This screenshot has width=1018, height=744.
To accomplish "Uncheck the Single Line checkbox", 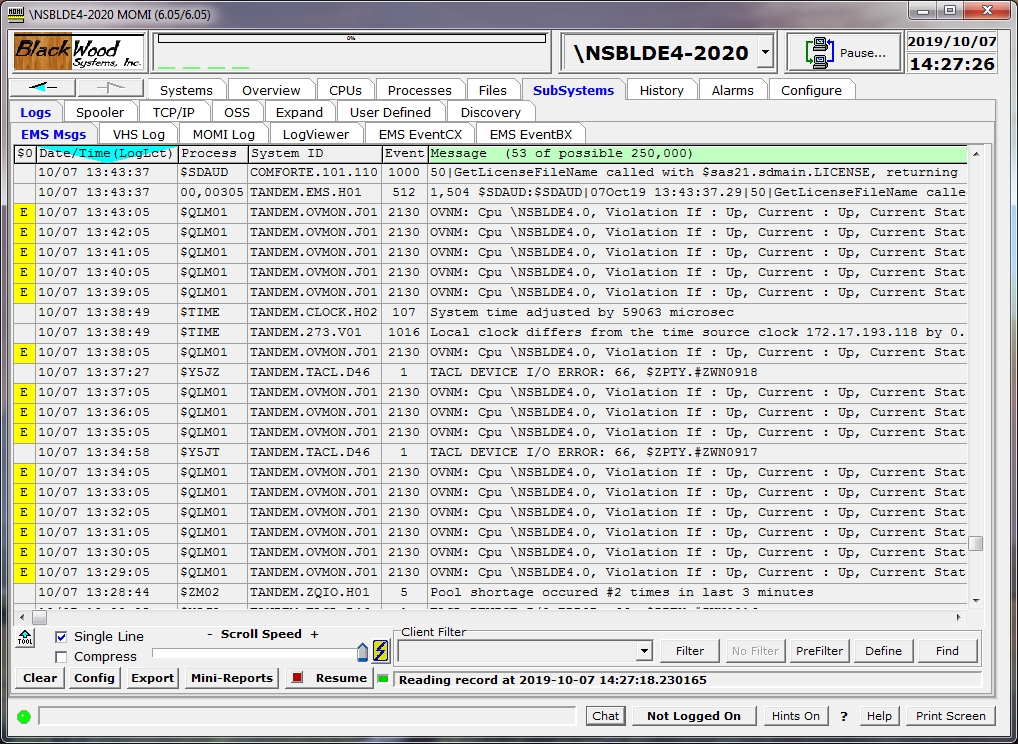I will pos(61,637).
